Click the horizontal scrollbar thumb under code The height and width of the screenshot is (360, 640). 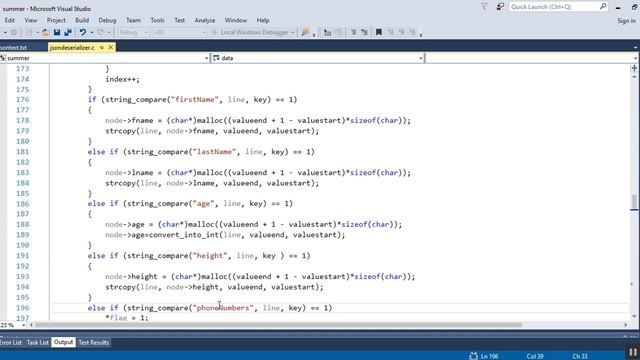click(278, 325)
